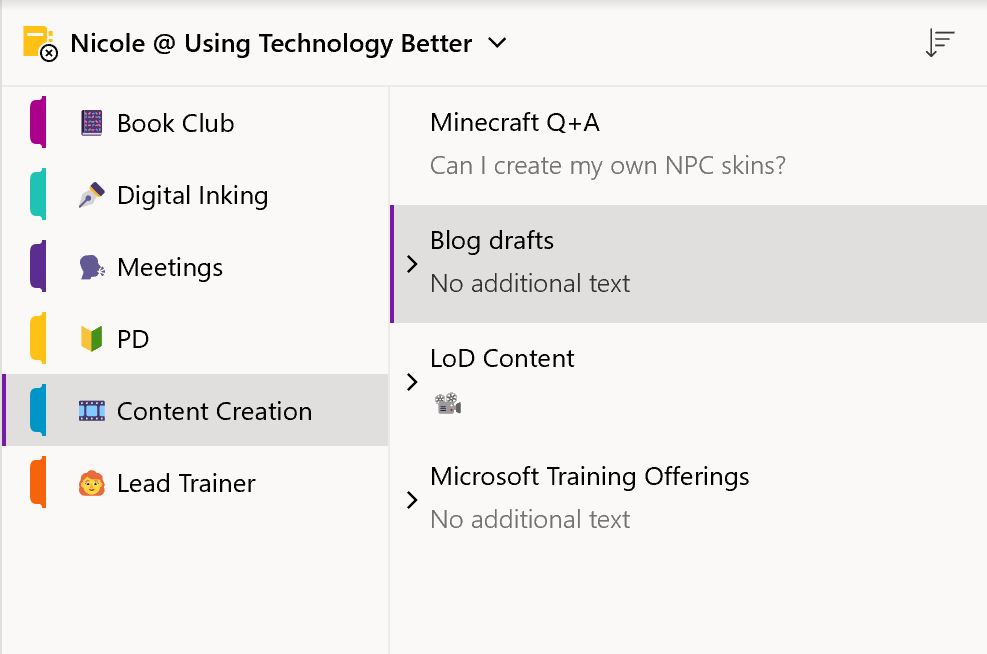Open the Microsoft Training Offerings page
Image resolution: width=987 pixels, height=654 pixels.
point(689,498)
